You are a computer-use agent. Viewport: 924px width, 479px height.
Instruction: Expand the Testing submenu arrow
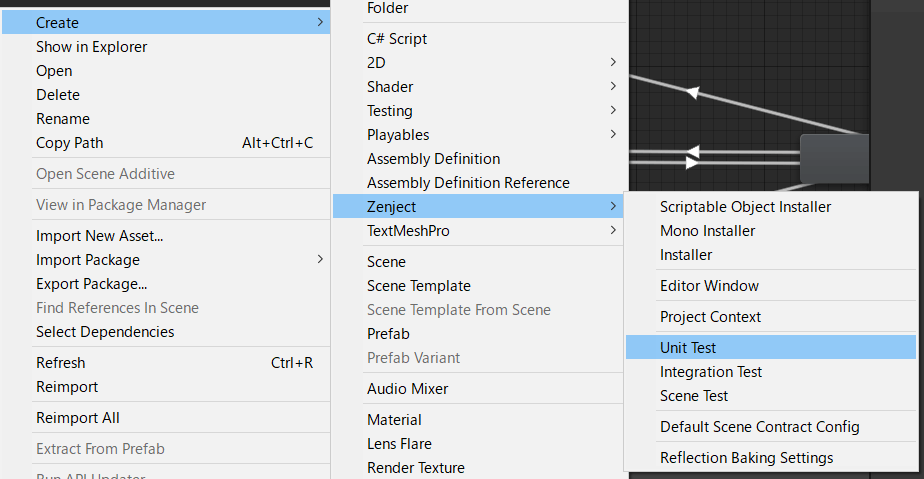(x=612, y=111)
